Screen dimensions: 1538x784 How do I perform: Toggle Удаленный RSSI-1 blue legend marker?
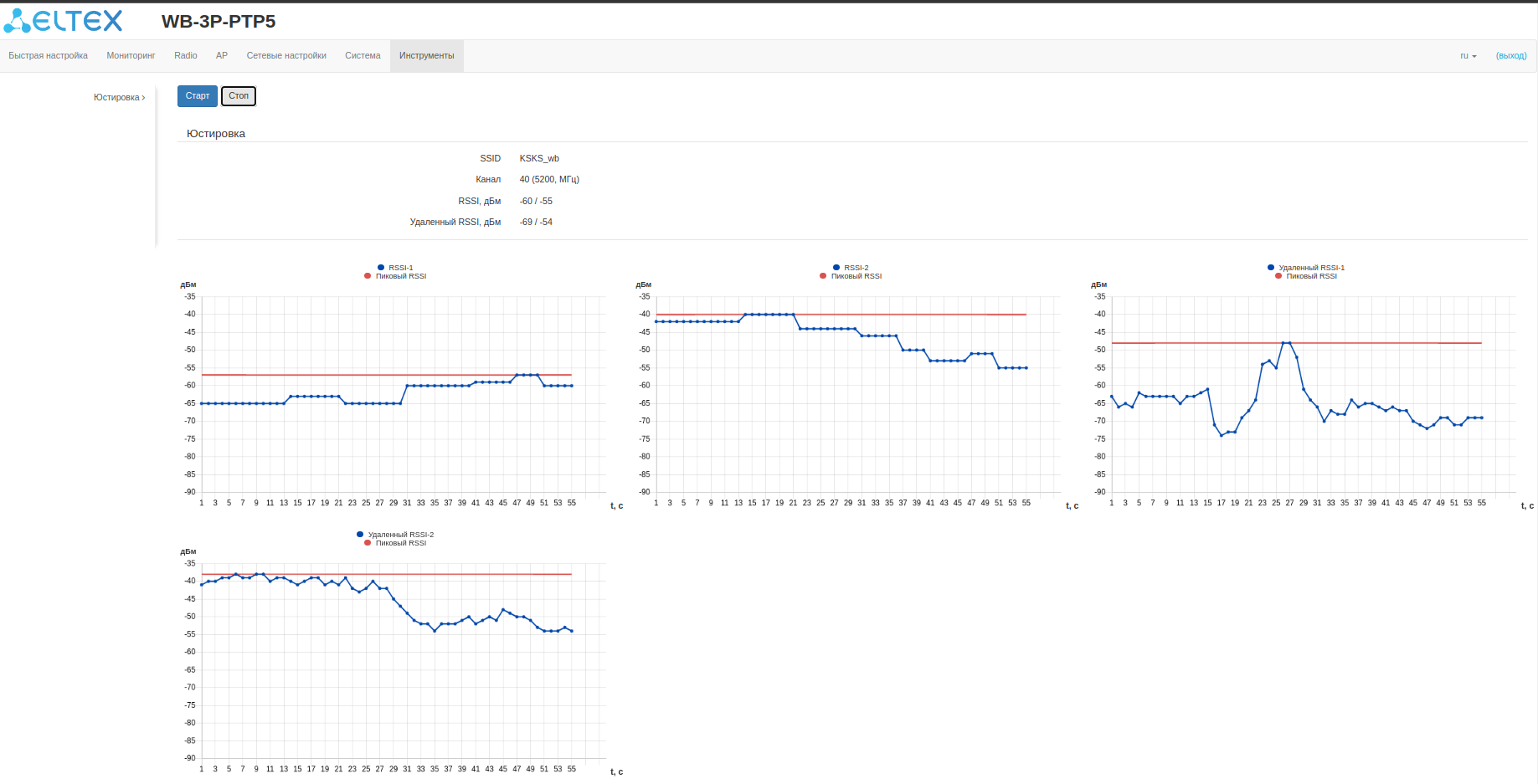pos(1271,268)
